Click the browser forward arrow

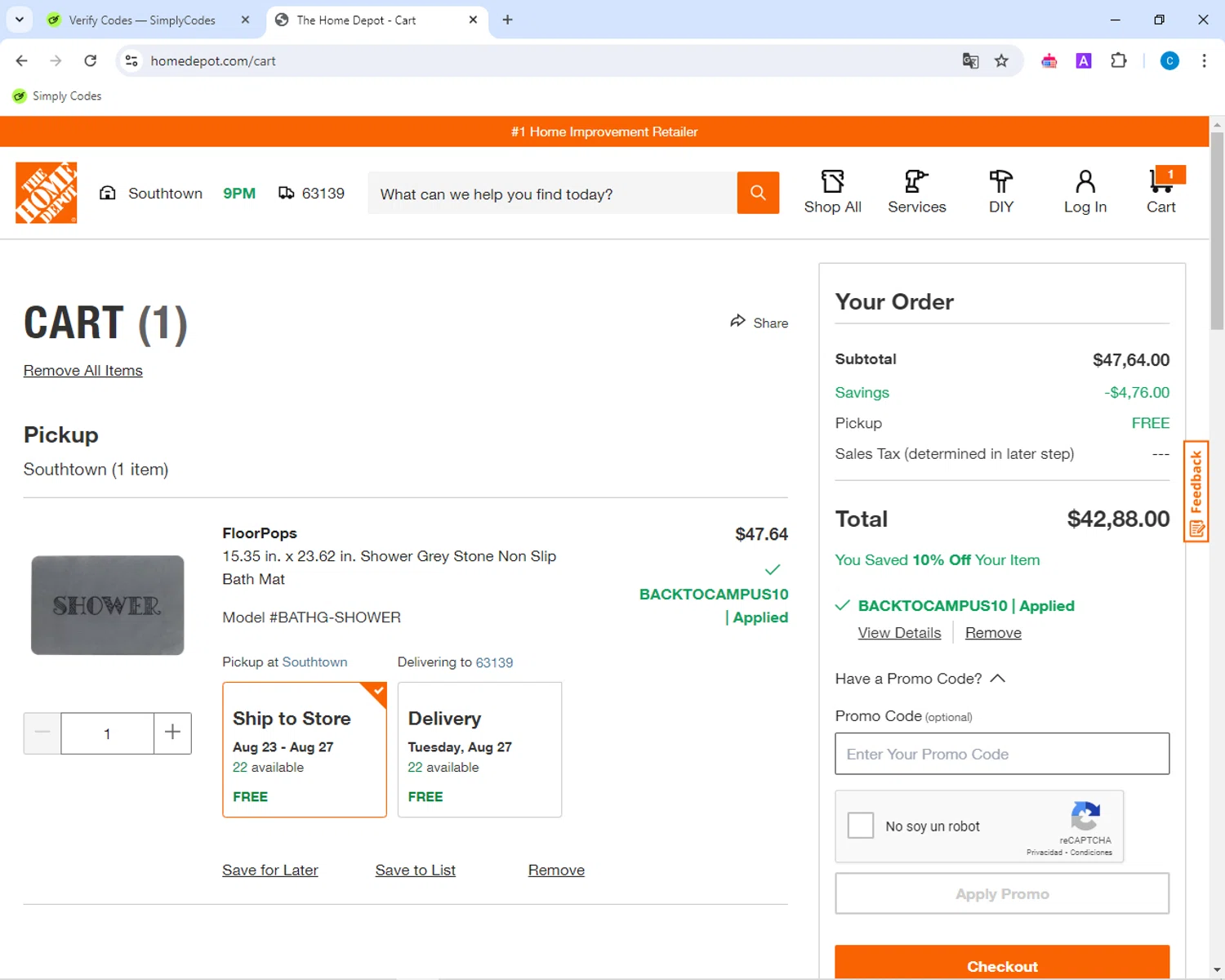(56, 60)
